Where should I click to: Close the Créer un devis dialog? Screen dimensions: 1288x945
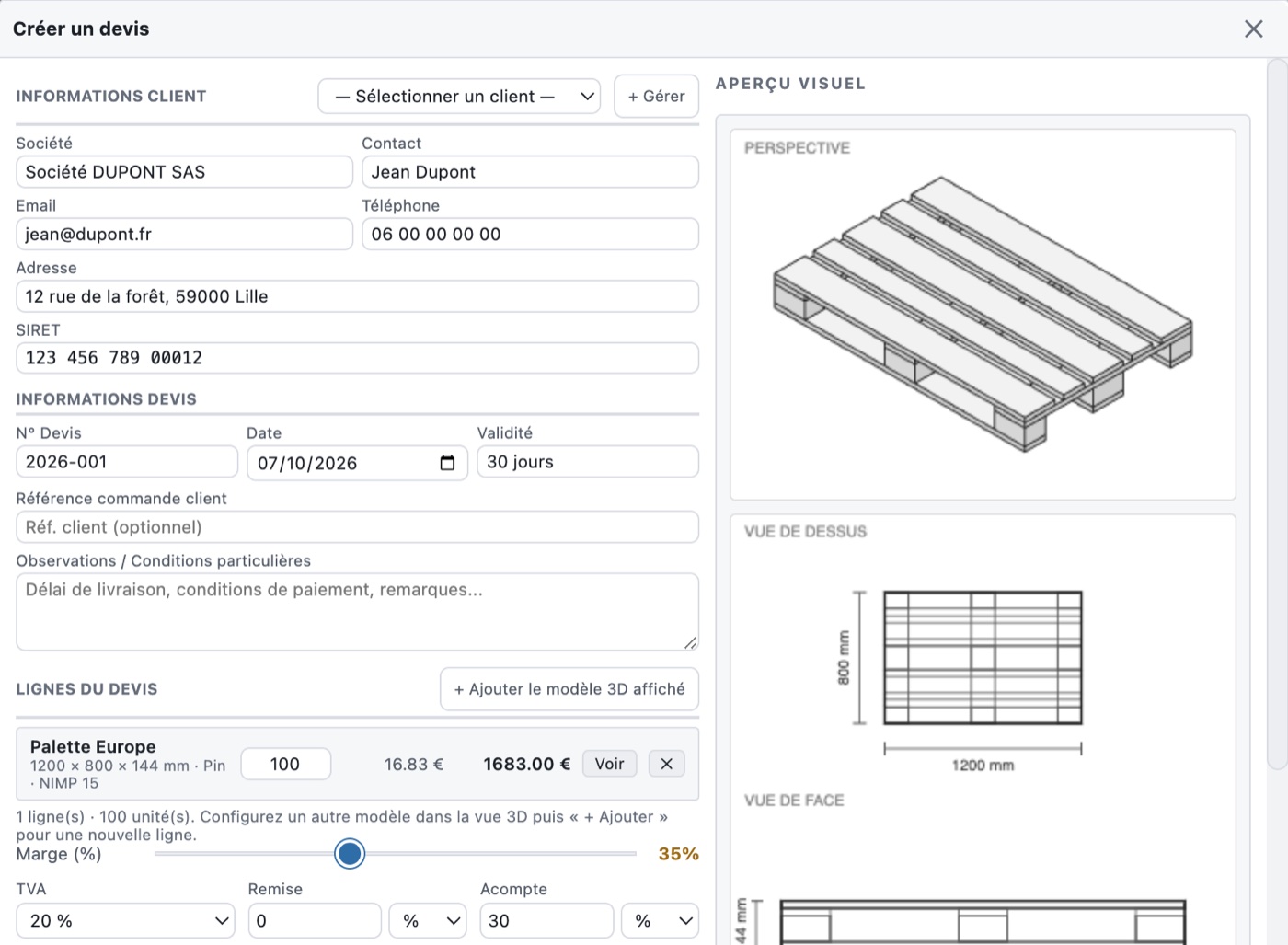pos(1253,29)
